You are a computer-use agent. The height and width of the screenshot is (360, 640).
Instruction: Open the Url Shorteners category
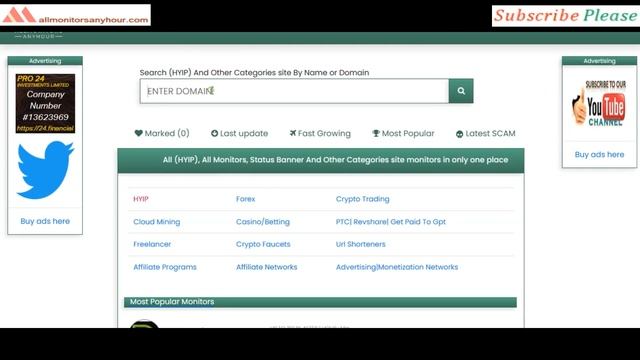point(360,244)
